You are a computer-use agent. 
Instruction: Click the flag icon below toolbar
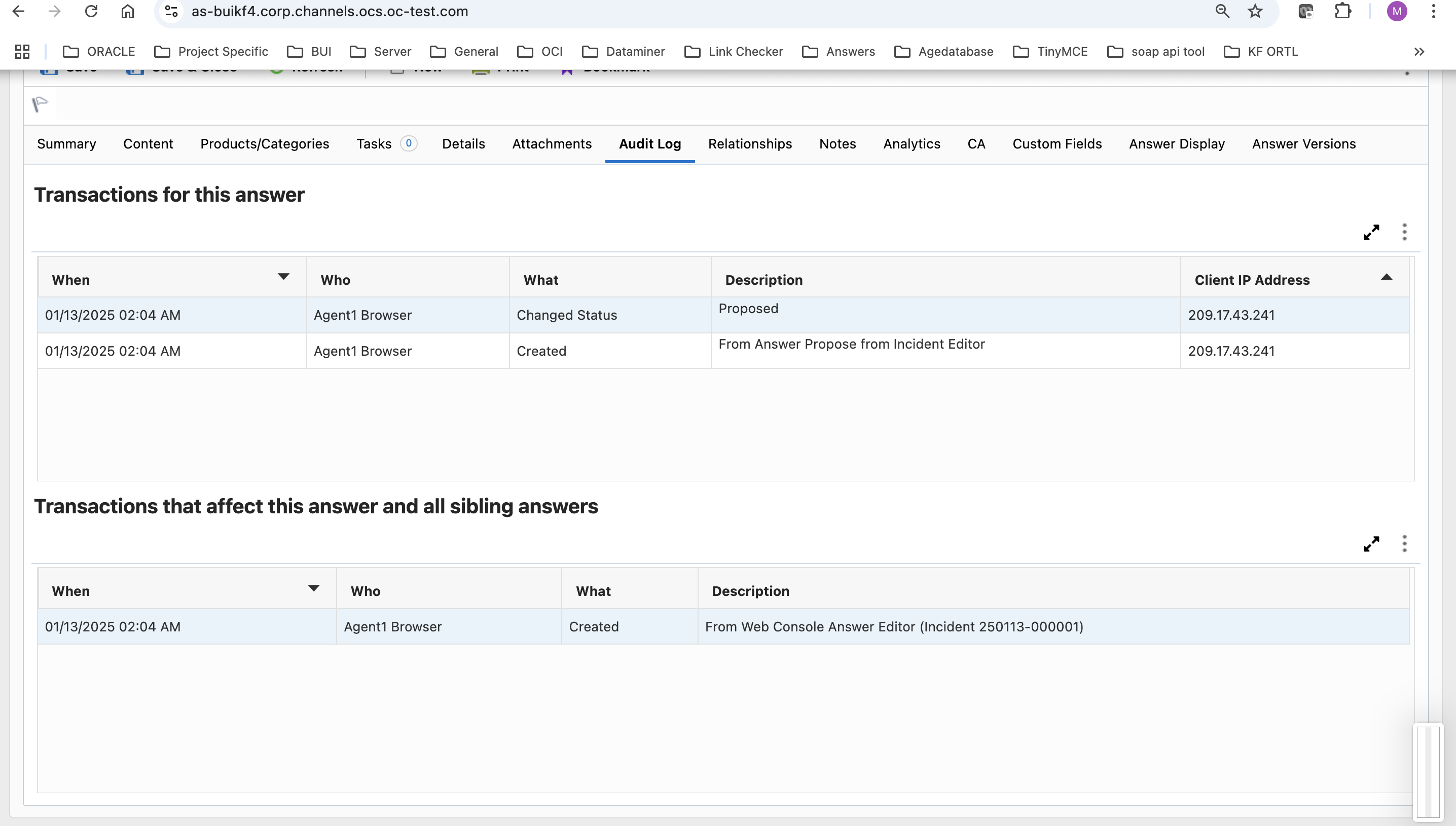click(x=40, y=104)
